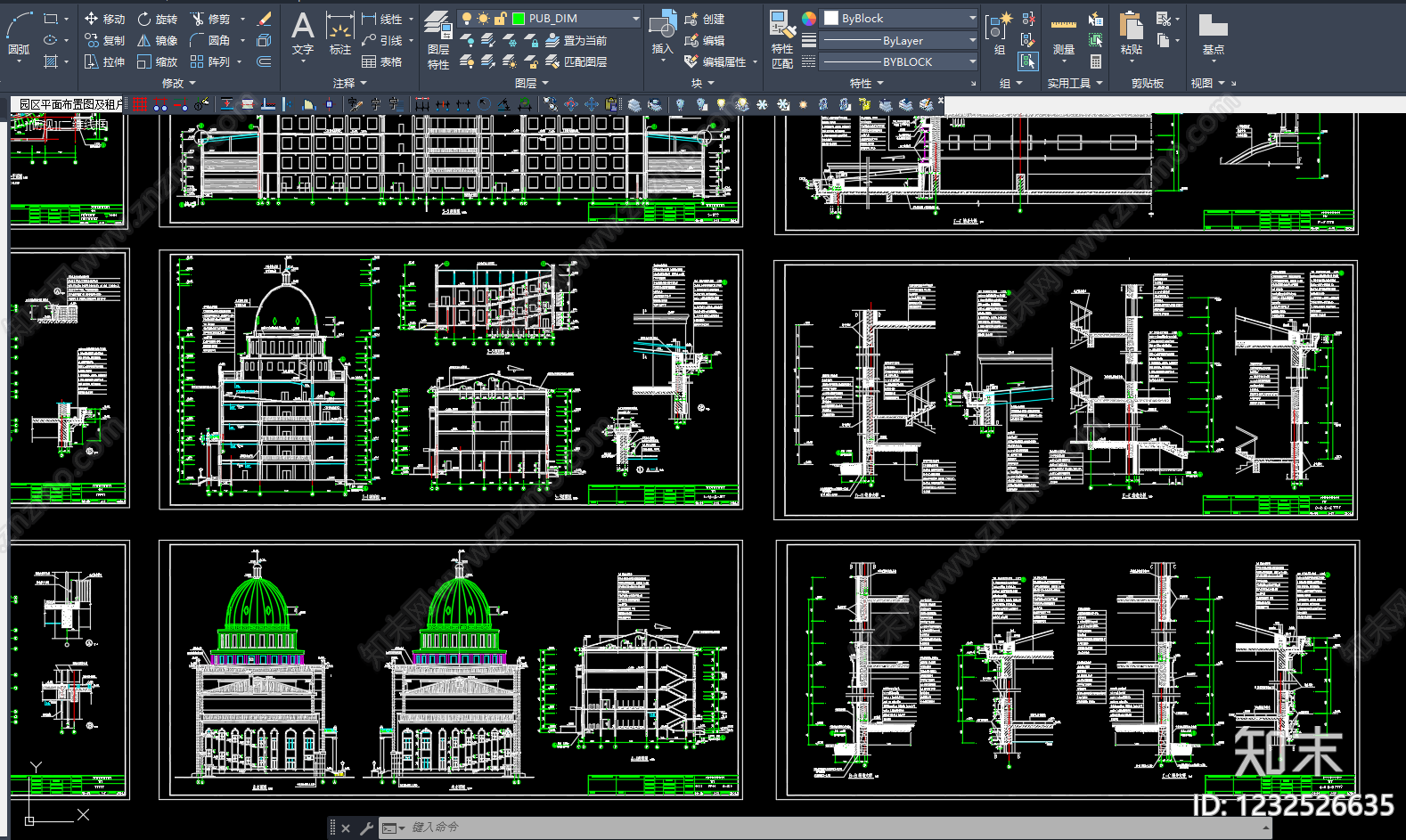Open the ByBlock color dropdown
The width and height of the screenshot is (1406, 840).
point(972,19)
